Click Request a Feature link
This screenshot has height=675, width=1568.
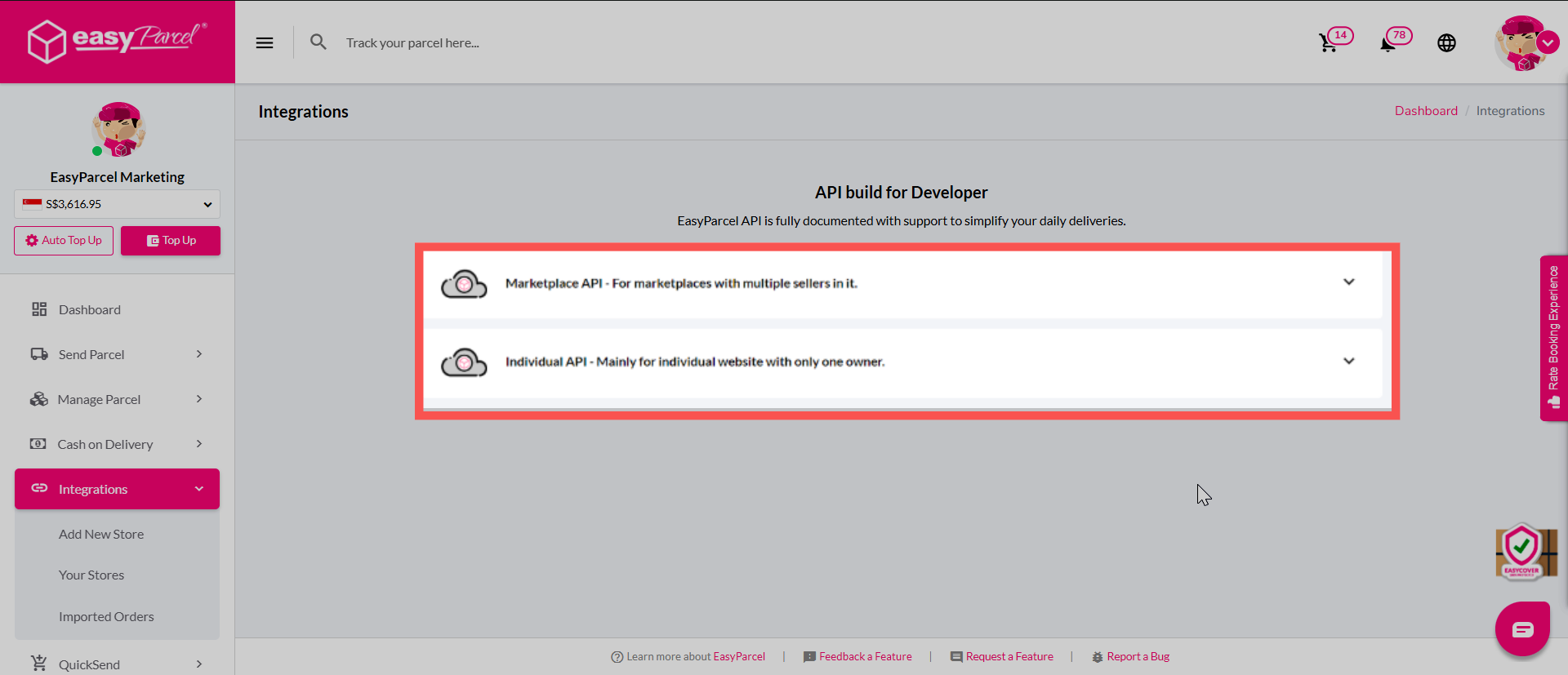[1009, 656]
